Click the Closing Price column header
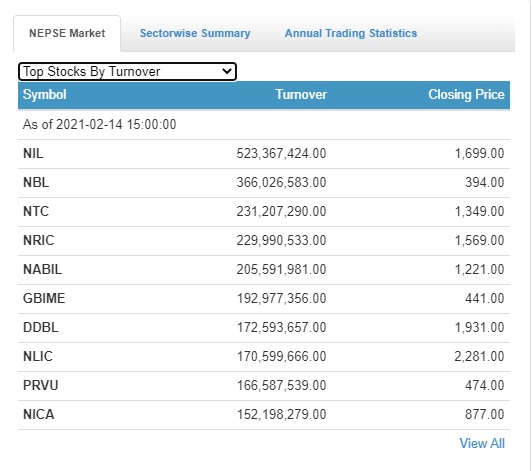This screenshot has height=471, width=532. [466, 94]
